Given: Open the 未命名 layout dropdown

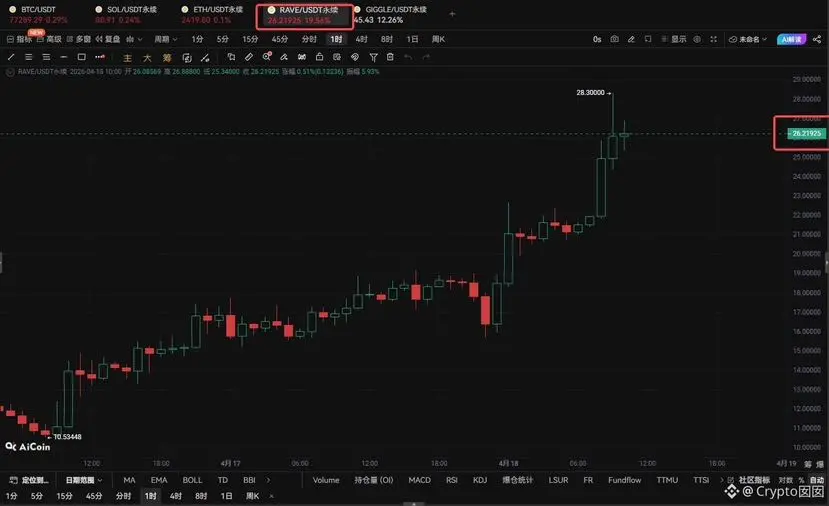Looking at the screenshot, I should coord(748,39).
